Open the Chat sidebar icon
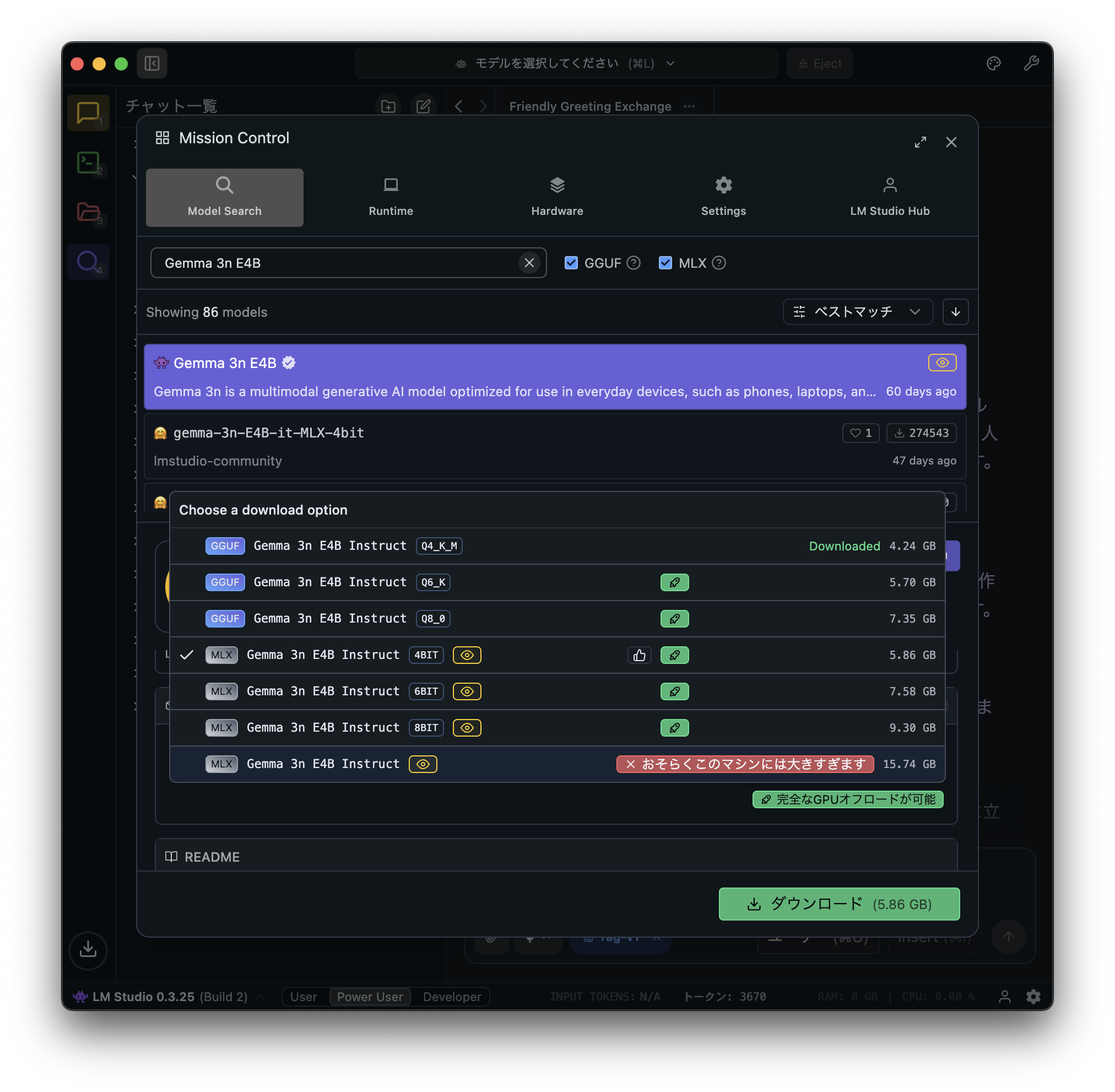Image resolution: width=1115 pixels, height=1092 pixels. point(88,112)
